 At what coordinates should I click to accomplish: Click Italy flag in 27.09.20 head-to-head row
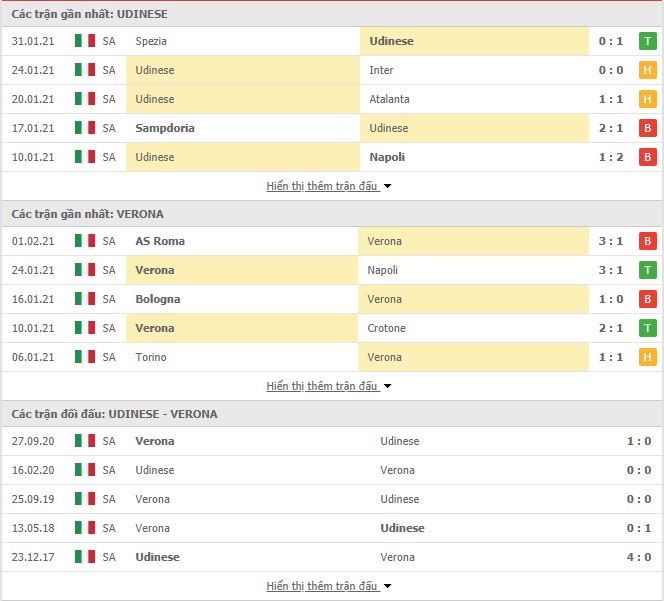pyautogui.click(x=85, y=440)
